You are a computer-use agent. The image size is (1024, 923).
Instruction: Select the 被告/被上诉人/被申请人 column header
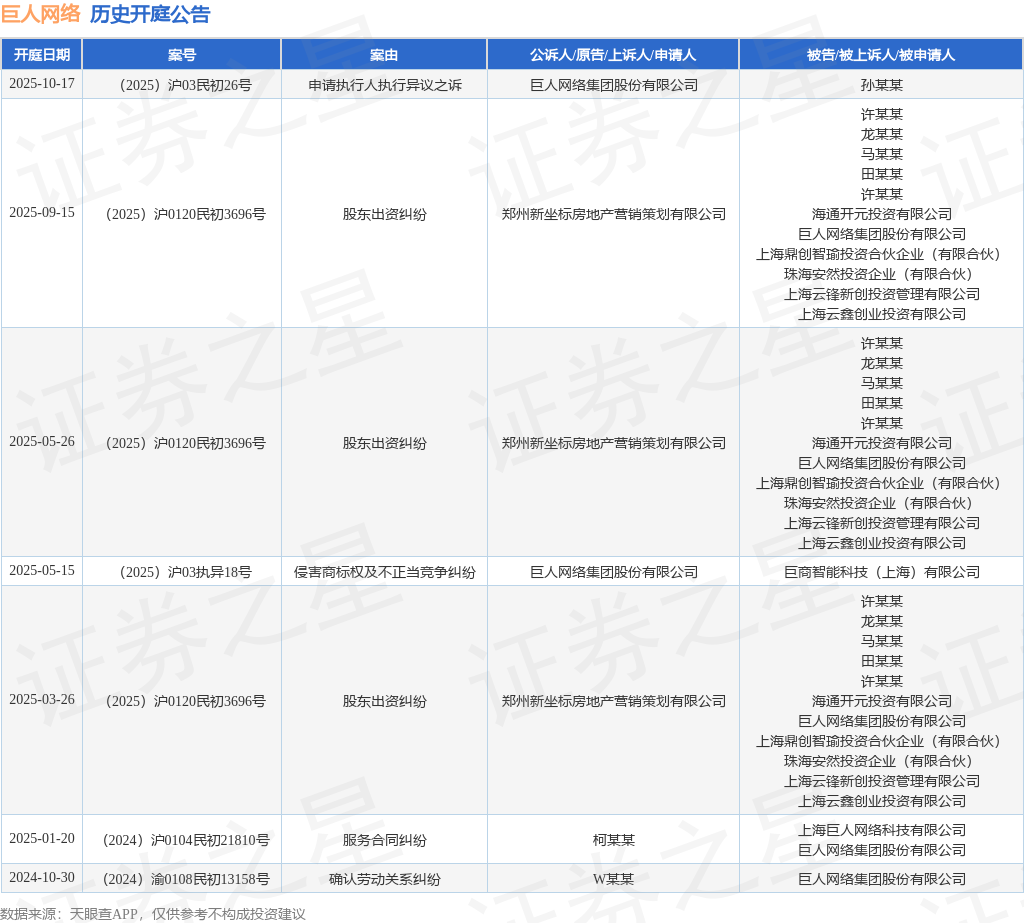pos(881,55)
